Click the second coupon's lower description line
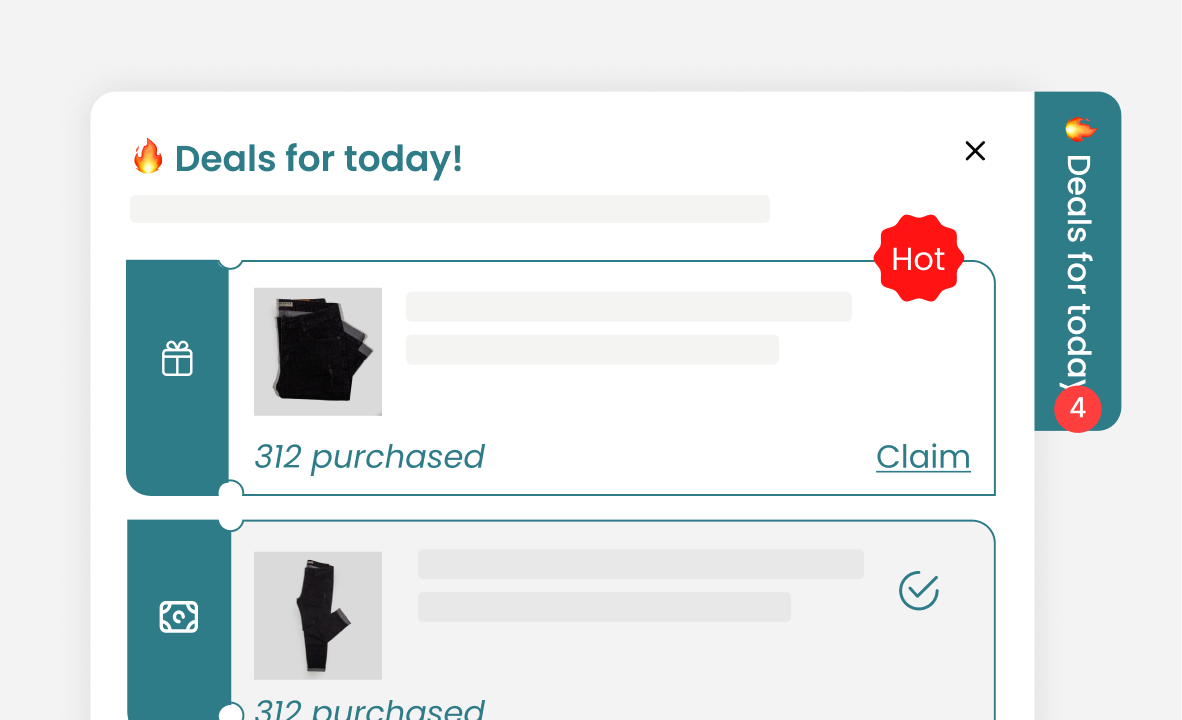 click(x=604, y=607)
